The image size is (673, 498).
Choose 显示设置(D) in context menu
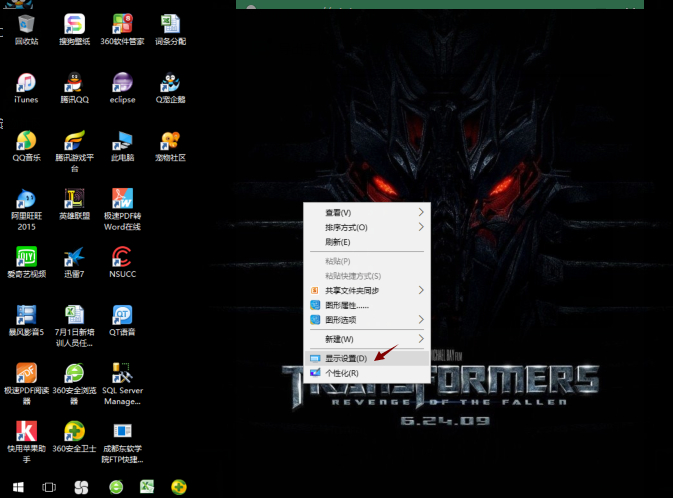pos(367,358)
